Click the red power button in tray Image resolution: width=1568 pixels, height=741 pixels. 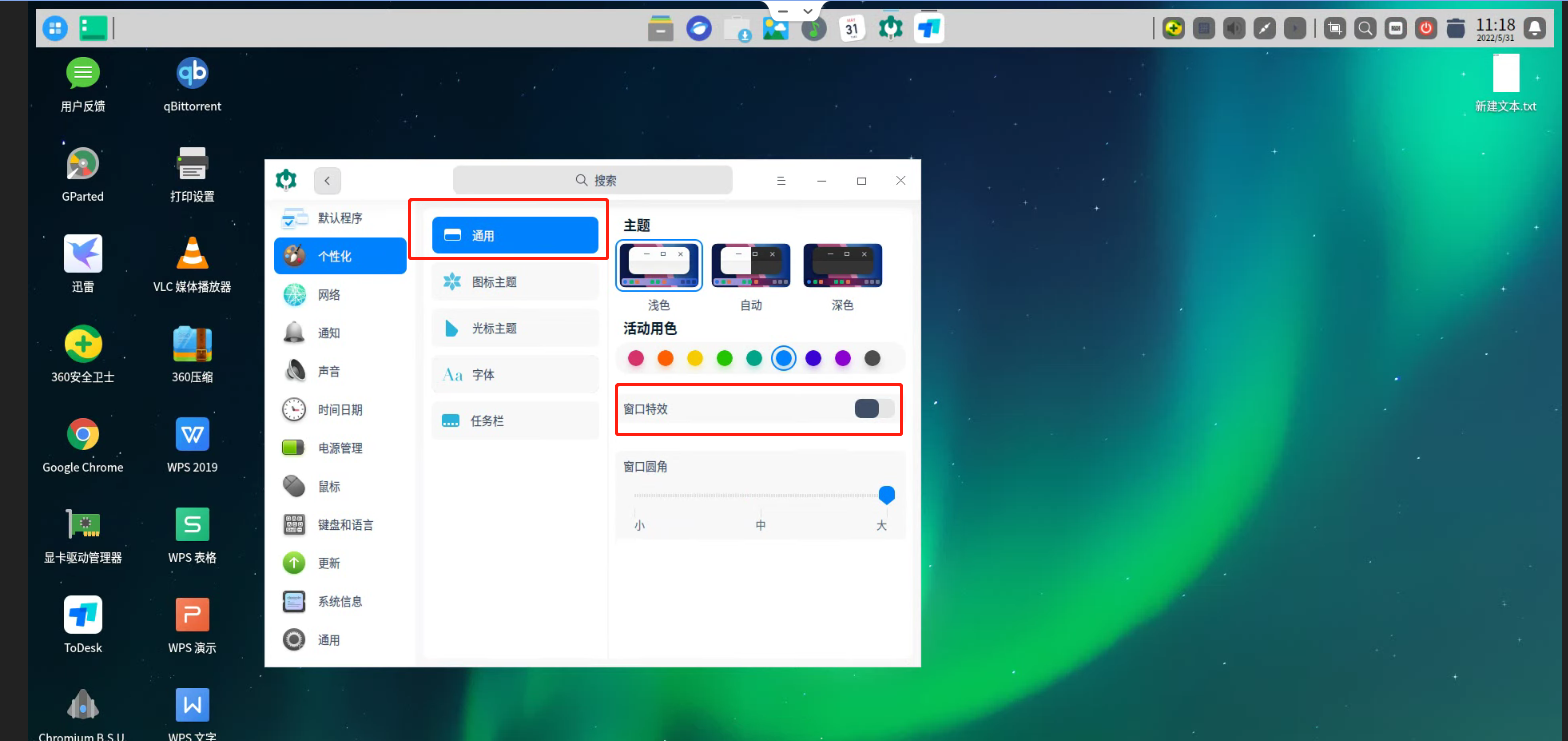[x=1427, y=28]
